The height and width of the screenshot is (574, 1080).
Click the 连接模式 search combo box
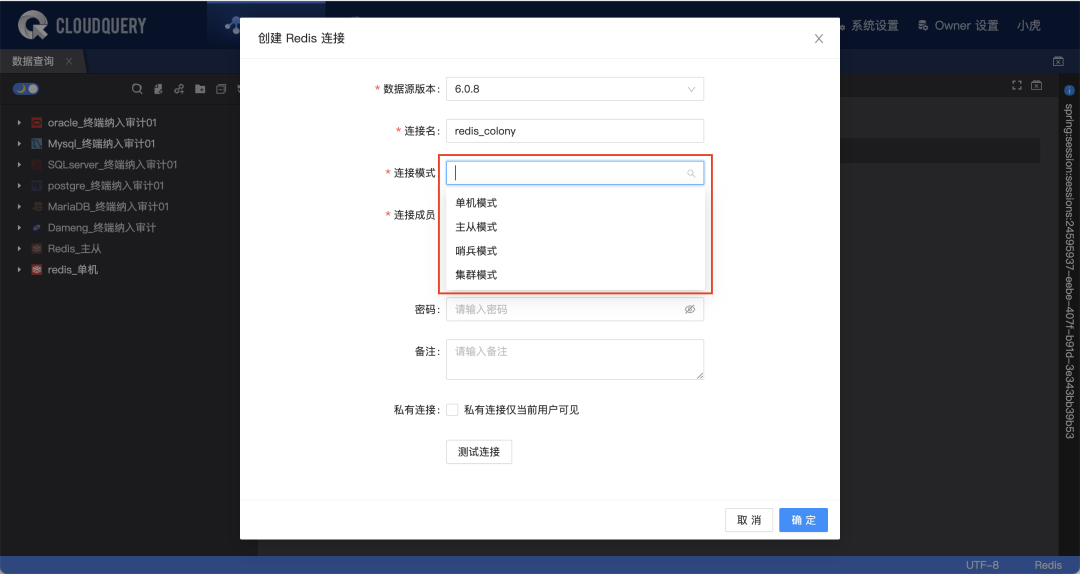pos(575,173)
